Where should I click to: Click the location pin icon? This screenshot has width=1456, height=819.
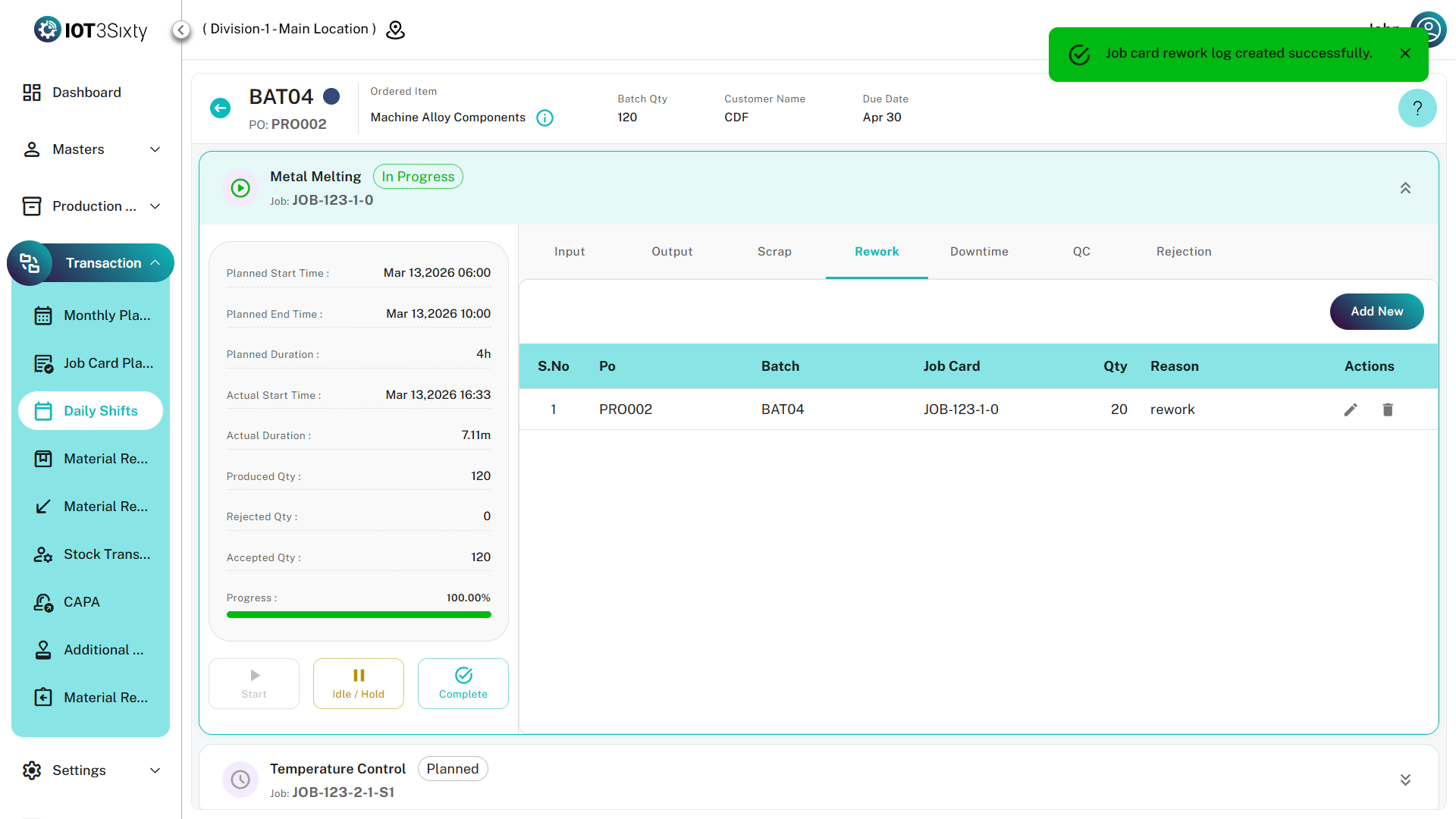[396, 30]
